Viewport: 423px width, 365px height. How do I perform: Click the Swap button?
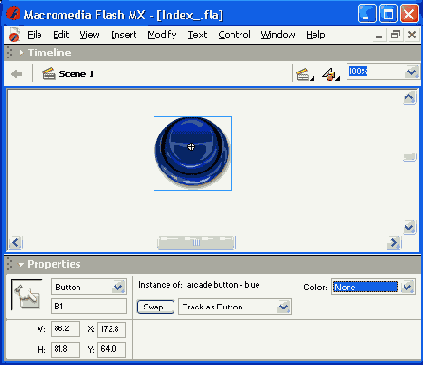(155, 307)
